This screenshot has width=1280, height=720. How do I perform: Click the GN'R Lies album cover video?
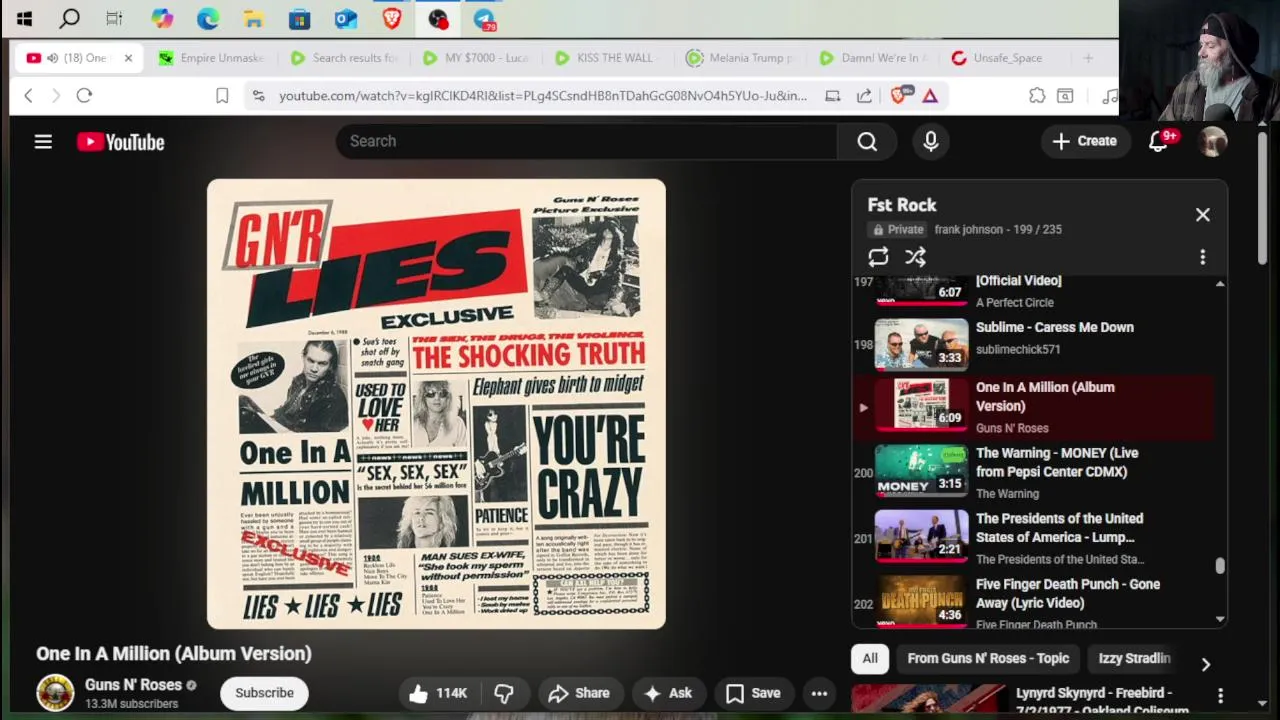coord(436,404)
